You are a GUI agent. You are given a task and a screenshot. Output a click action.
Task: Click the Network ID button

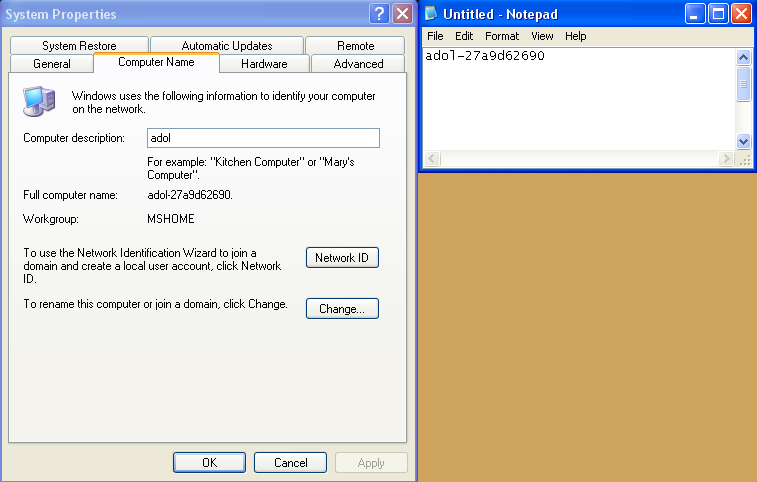[x=342, y=257]
